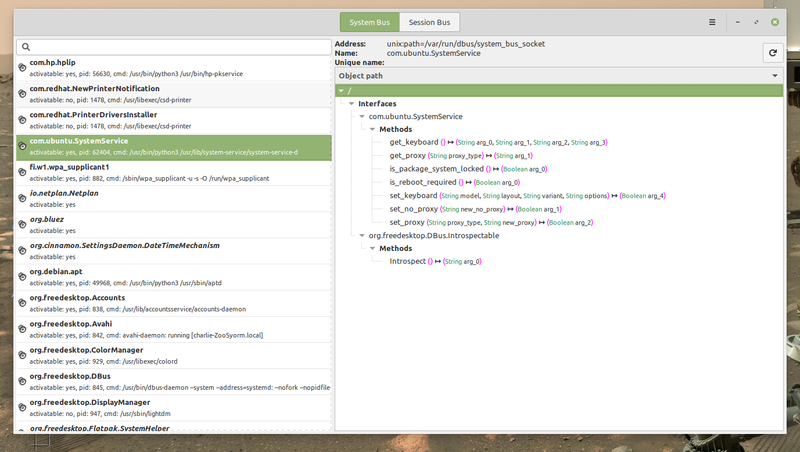
Task: Click the Object path dropdown arrow
Action: click(775, 76)
